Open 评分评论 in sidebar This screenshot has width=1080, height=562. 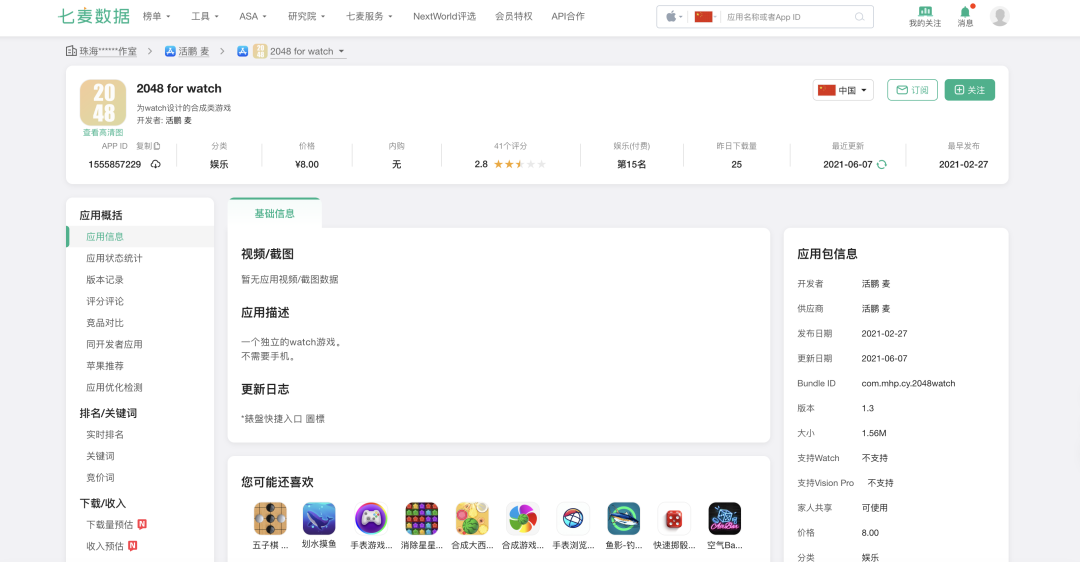105,301
